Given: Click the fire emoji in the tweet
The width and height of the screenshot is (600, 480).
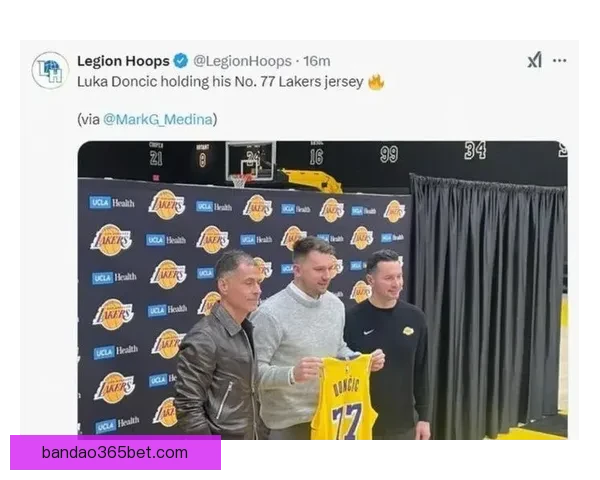Looking at the screenshot, I should [376, 82].
